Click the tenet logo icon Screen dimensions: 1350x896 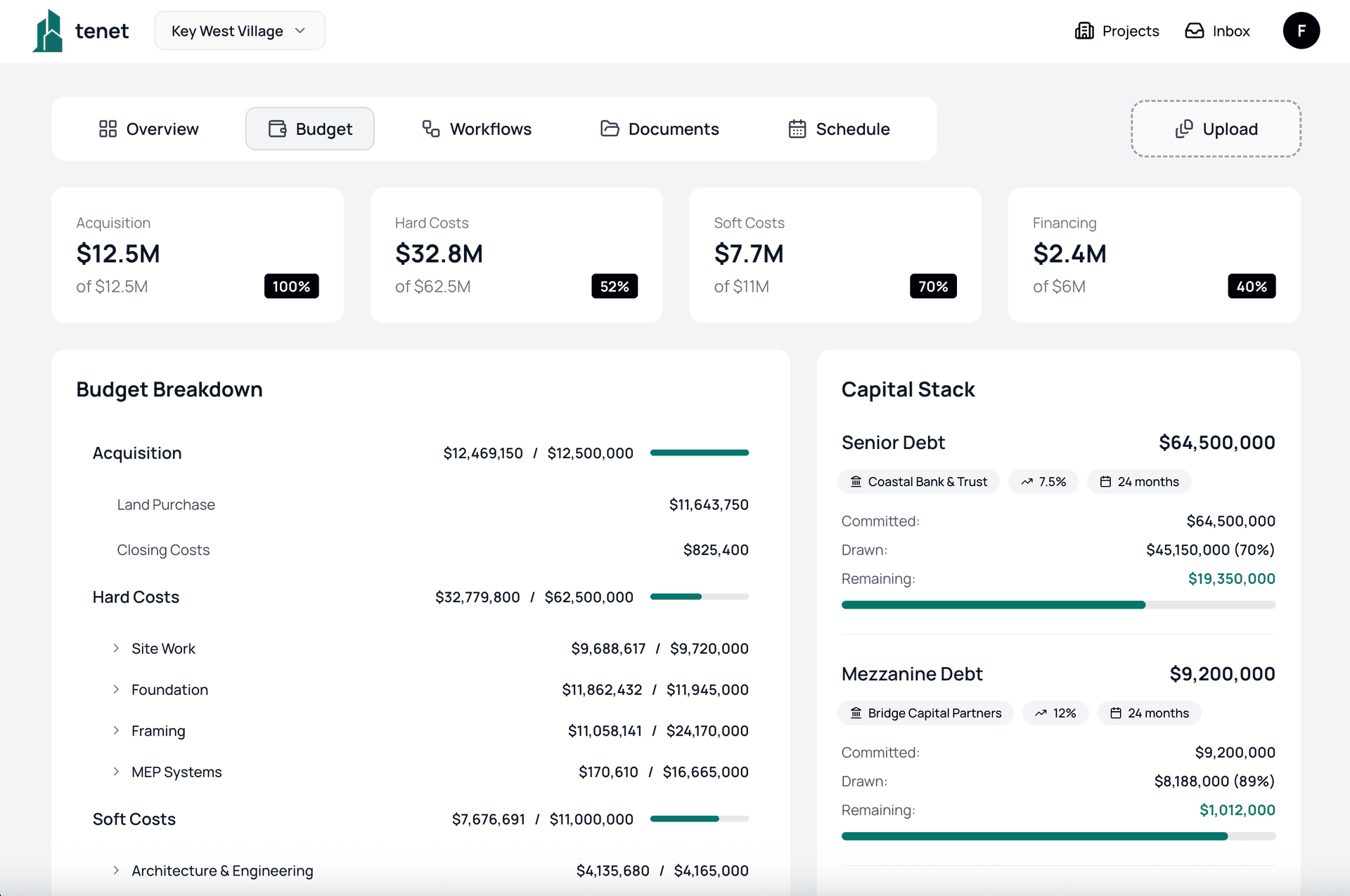pyautogui.click(x=49, y=30)
